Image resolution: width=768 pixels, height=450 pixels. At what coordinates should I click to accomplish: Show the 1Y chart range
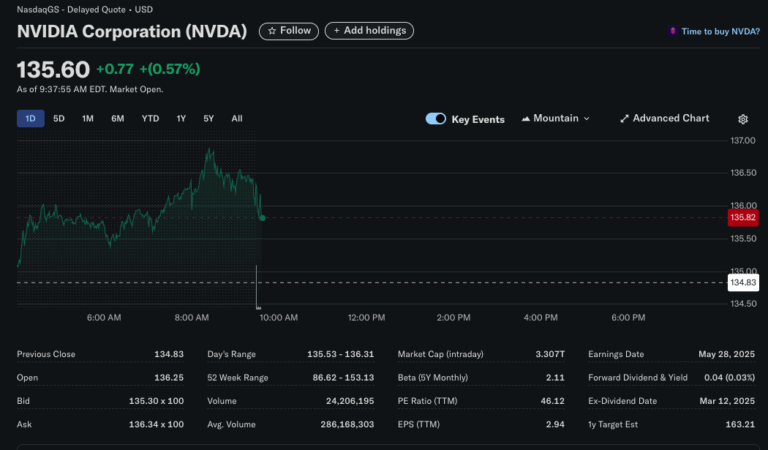coord(181,118)
